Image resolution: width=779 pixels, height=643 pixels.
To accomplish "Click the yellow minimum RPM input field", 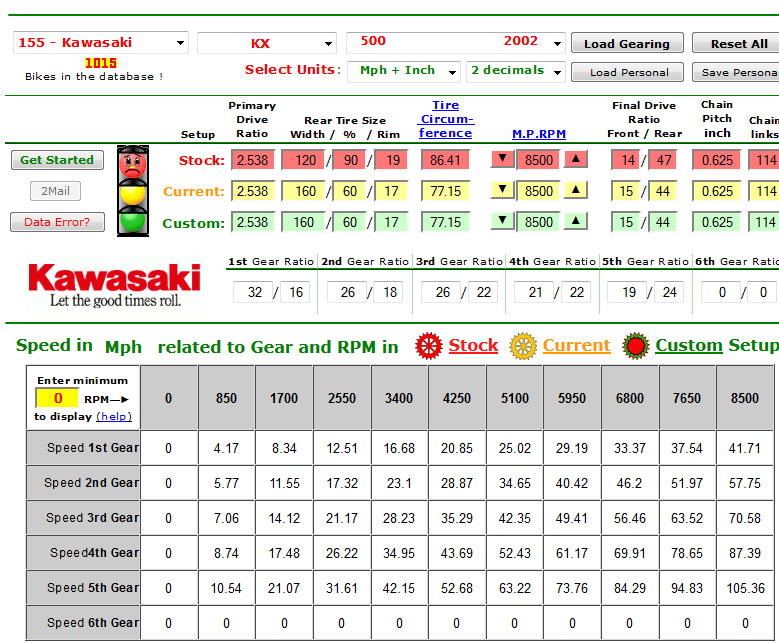I will click(57, 398).
